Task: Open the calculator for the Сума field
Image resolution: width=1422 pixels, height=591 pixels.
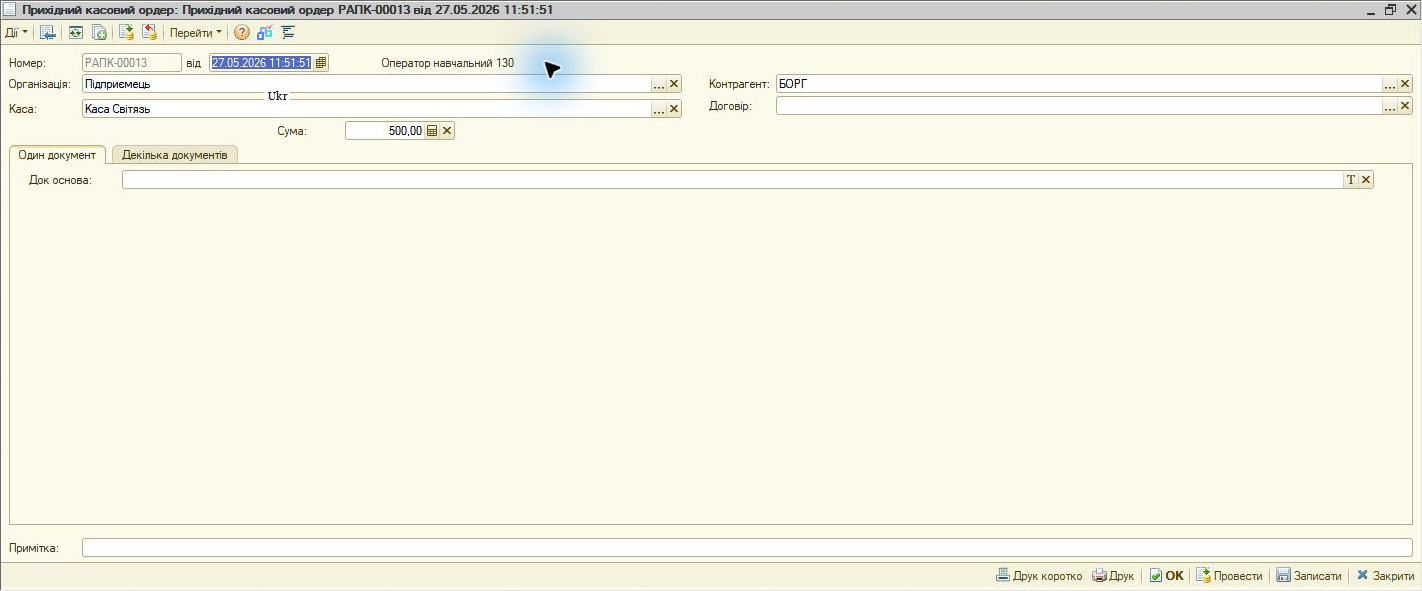Action: tap(432, 130)
